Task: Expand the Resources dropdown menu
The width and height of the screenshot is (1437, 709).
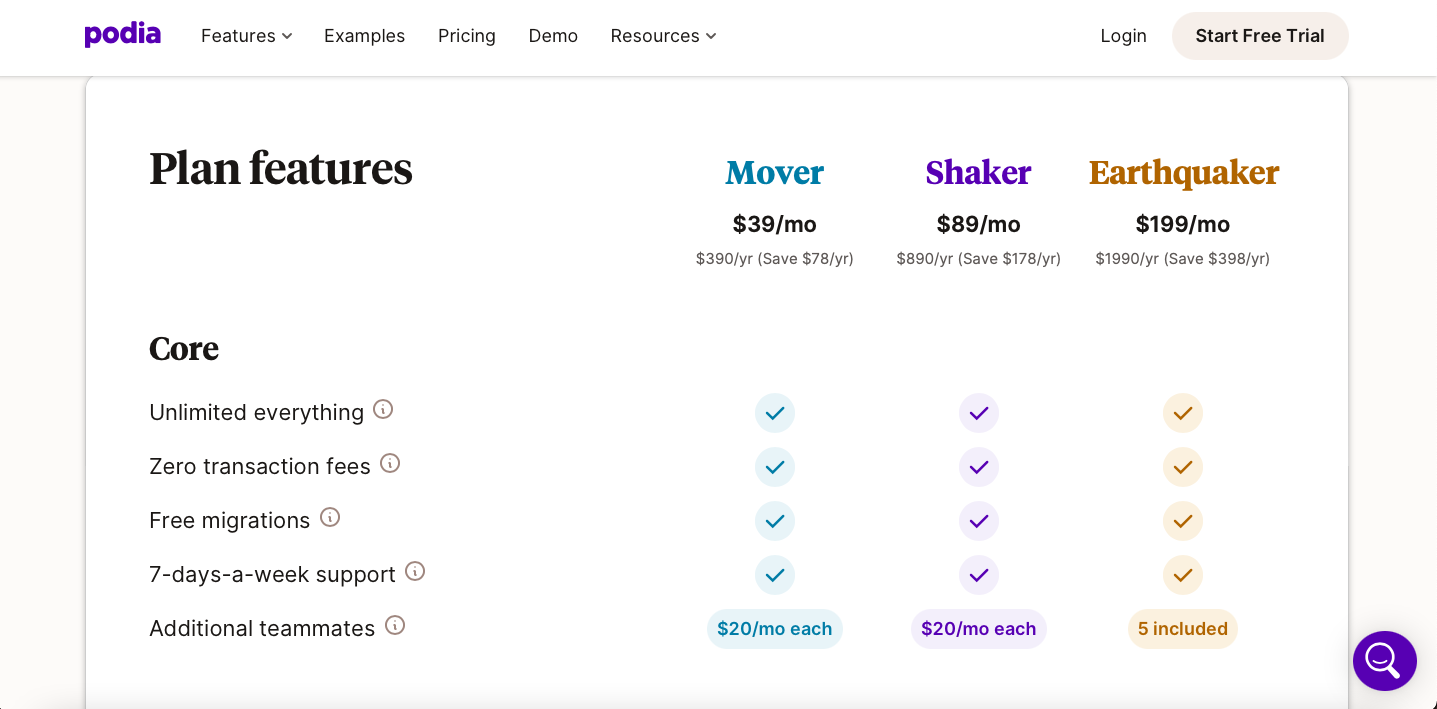Action: (x=663, y=36)
